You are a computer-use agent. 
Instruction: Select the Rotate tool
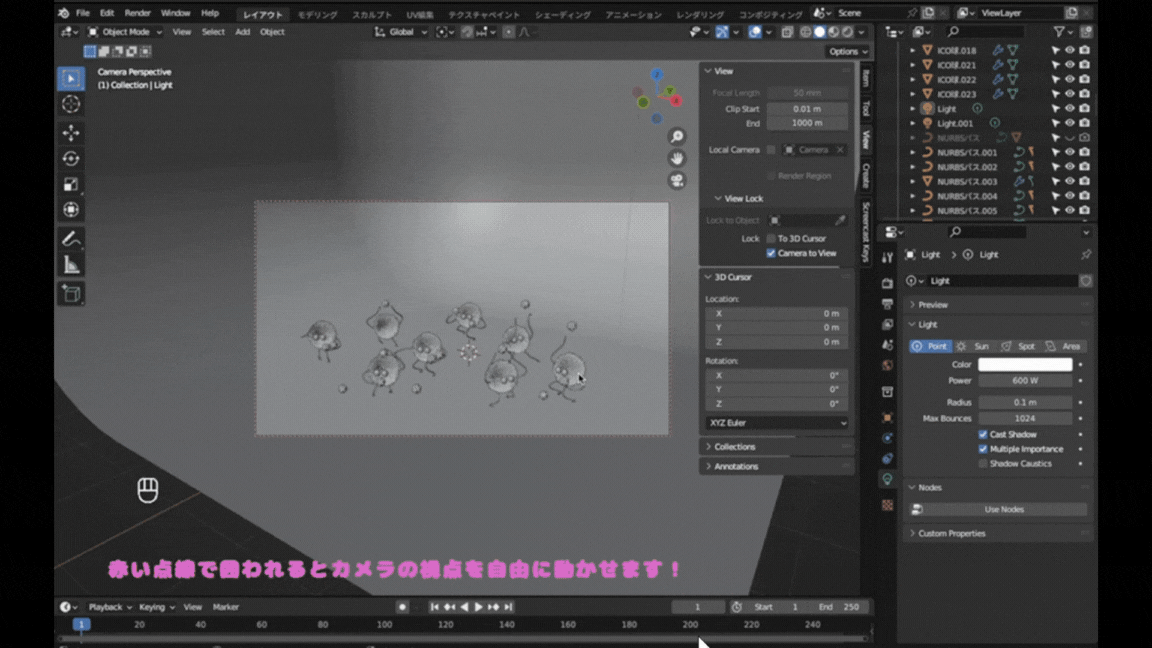coord(71,159)
